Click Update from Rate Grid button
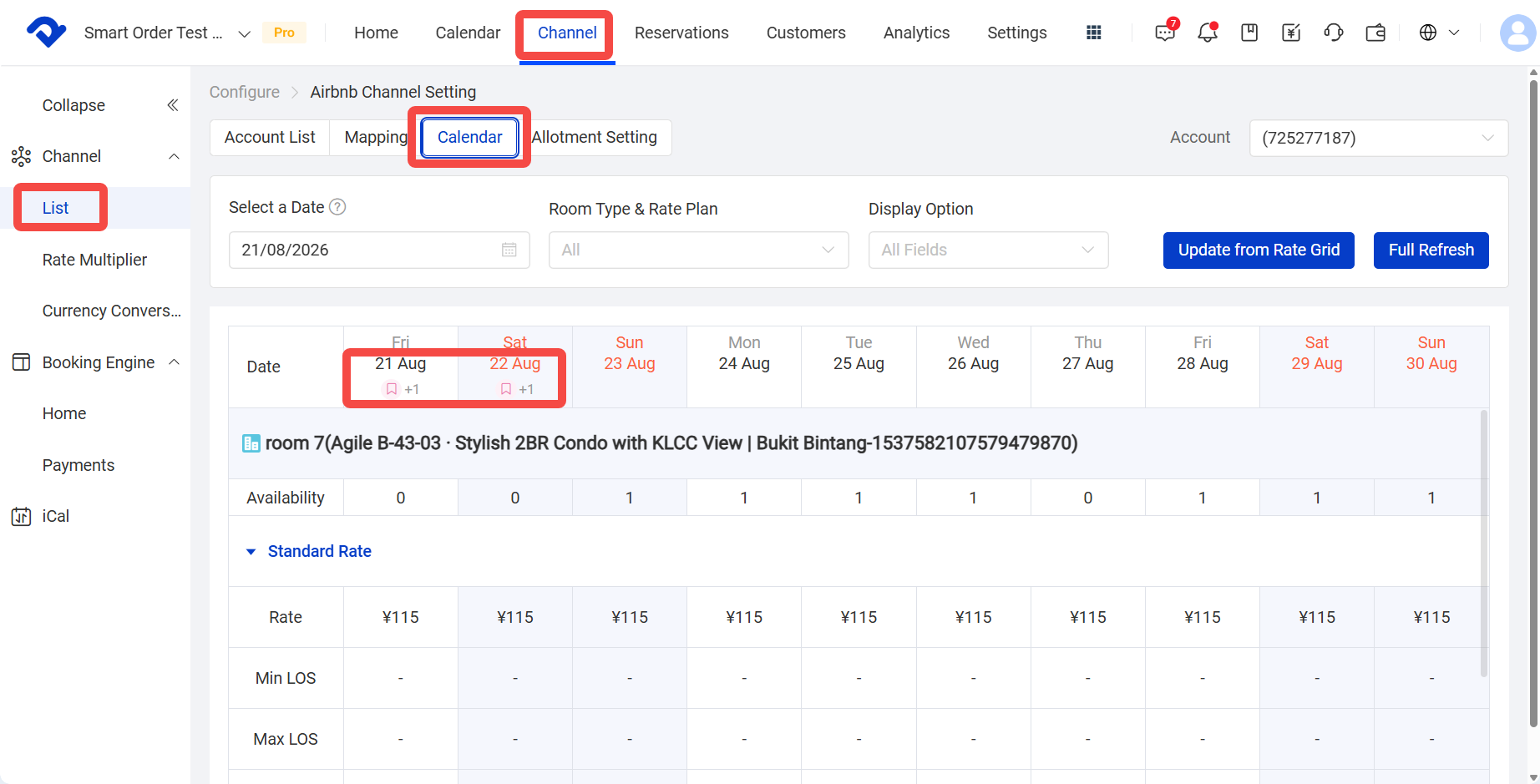Viewport: 1540px width, 784px height. click(1259, 250)
